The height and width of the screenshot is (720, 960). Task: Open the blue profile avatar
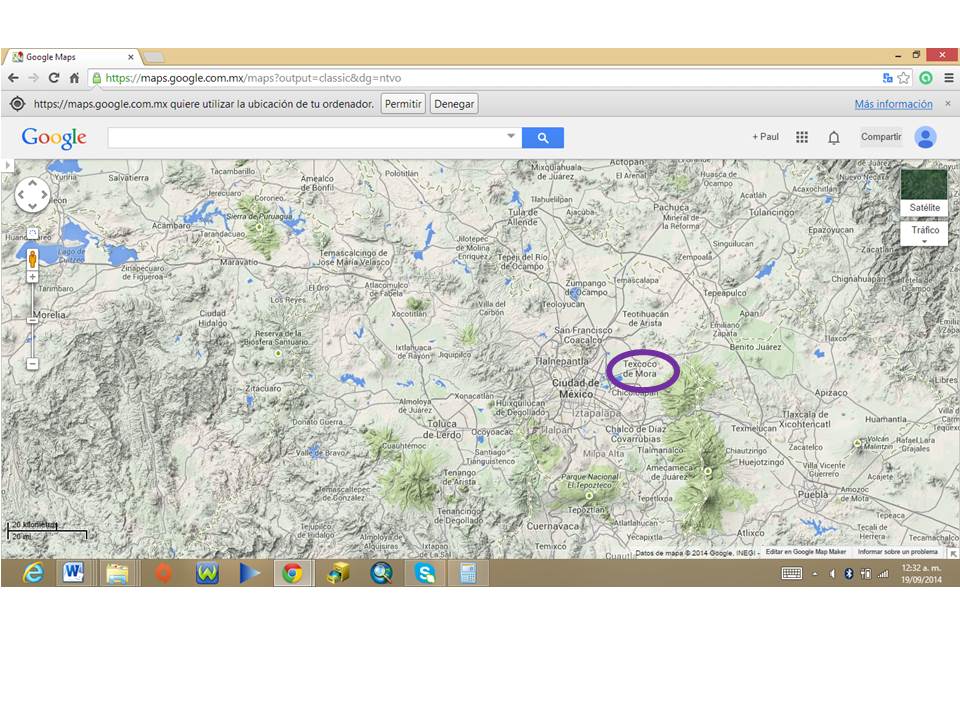pos(926,137)
